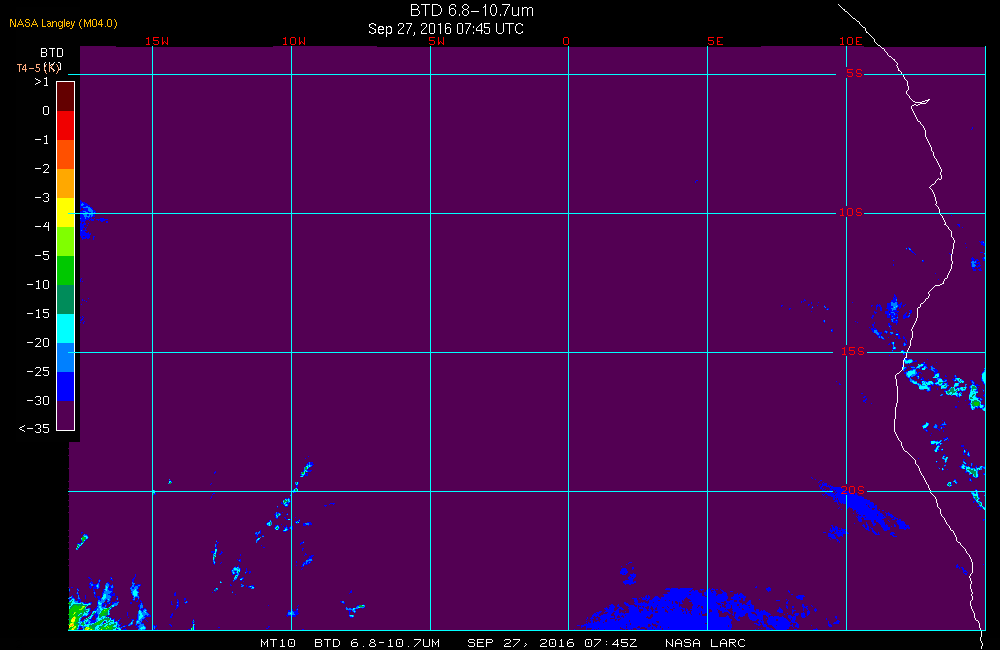Click the '20S' latitude label

852,490
